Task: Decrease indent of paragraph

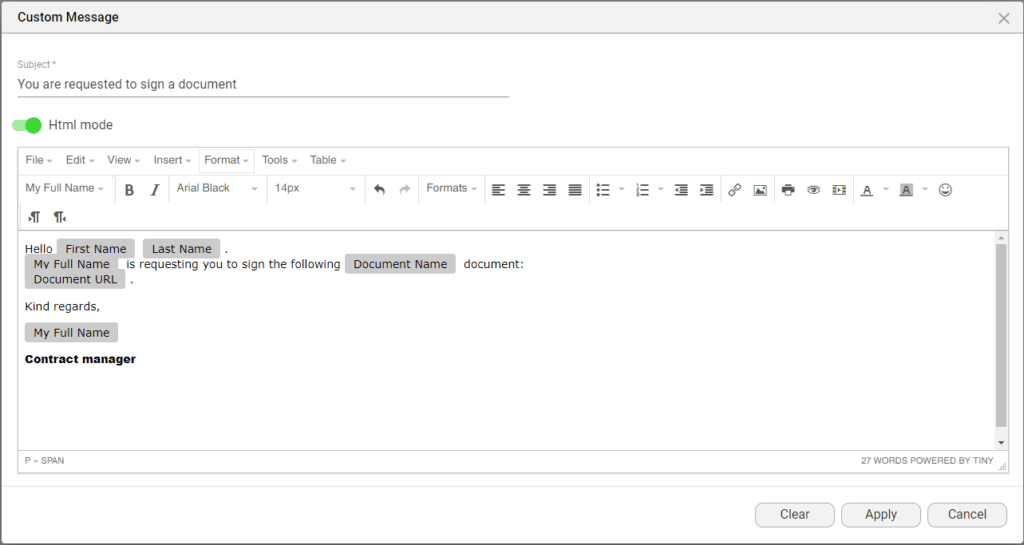Action: click(x=681, y=190)
